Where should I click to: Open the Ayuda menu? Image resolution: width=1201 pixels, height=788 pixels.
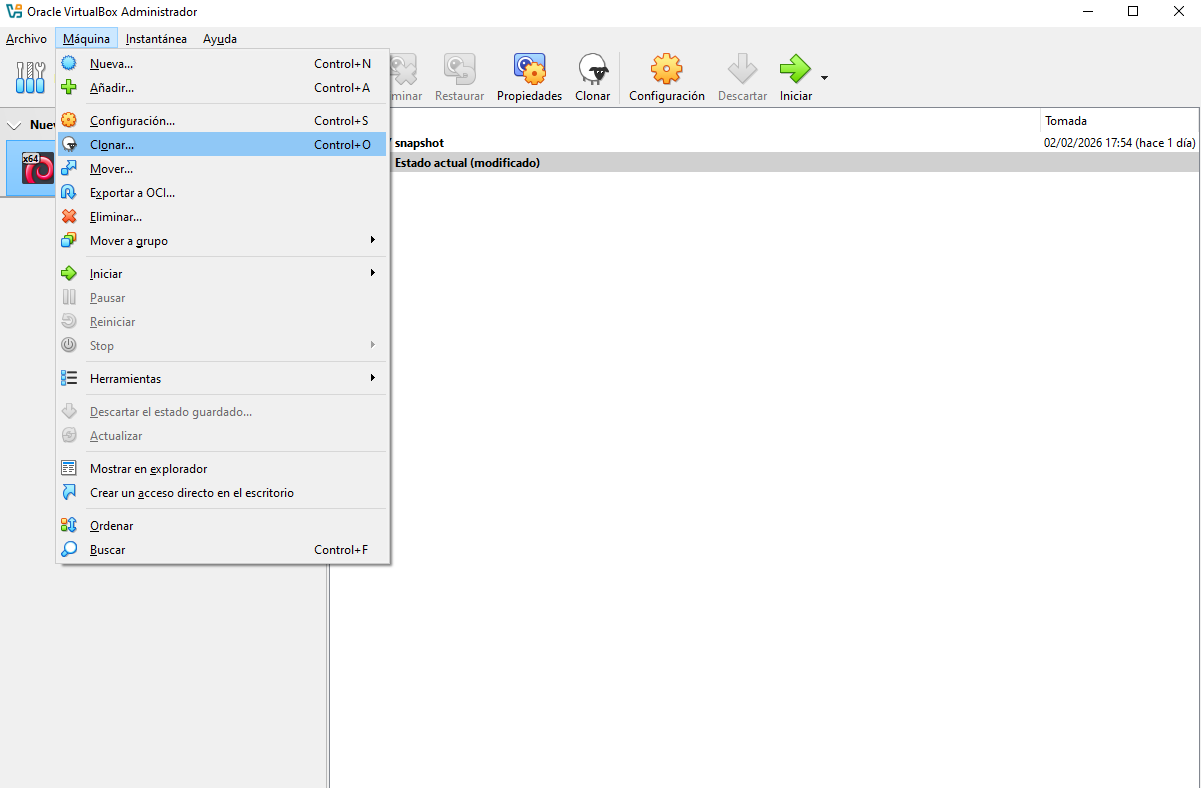tap(220, 39)
